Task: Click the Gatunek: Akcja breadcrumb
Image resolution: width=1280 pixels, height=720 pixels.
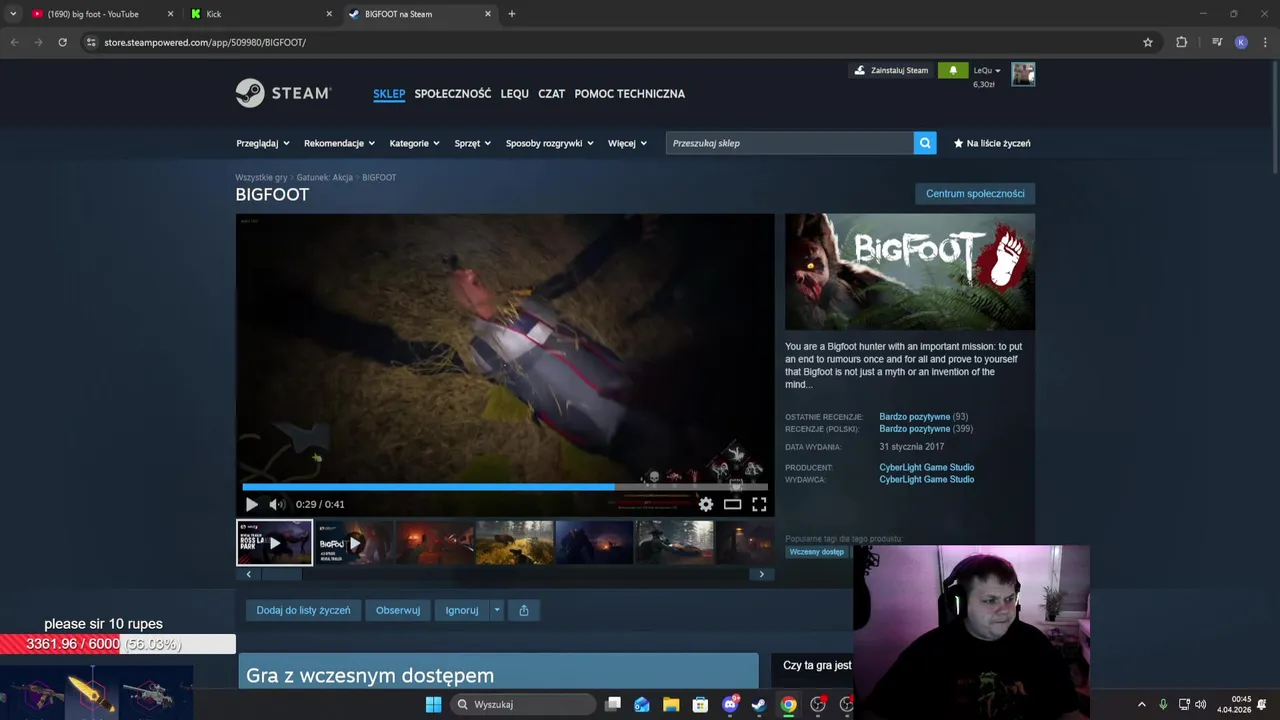Action: 325,177
